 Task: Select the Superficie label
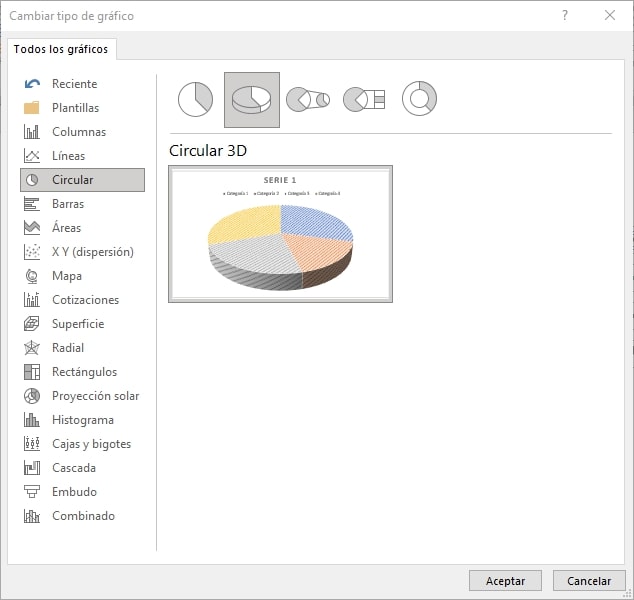(78, 324)
